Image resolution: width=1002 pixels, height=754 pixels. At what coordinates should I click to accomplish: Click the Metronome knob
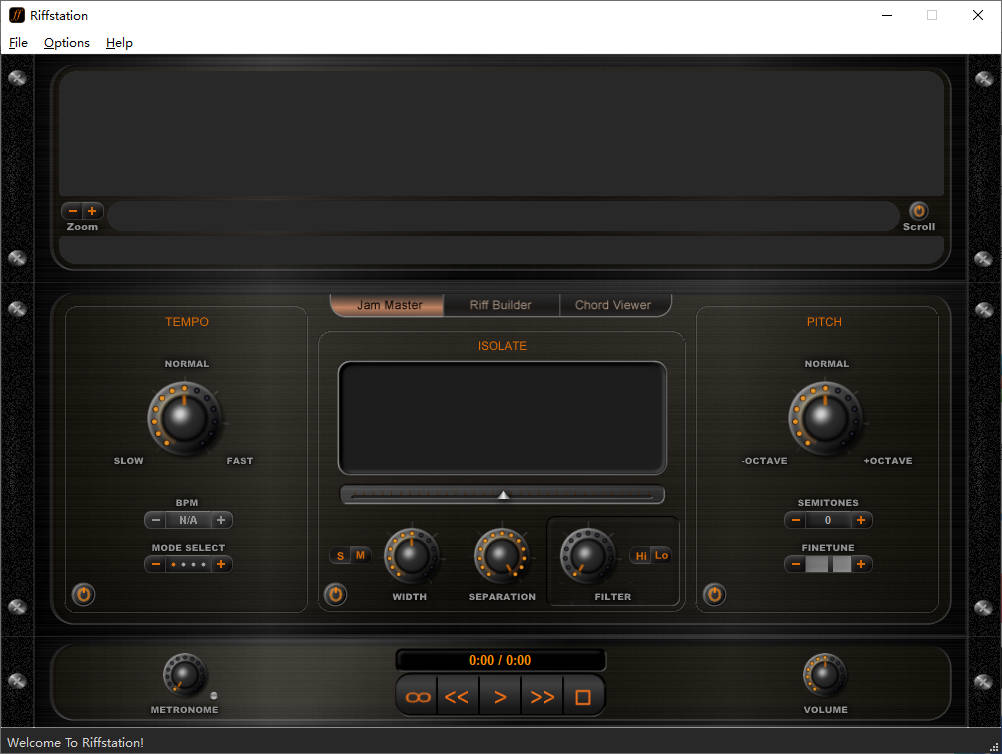pyautogui.click(x=185, y=675)
